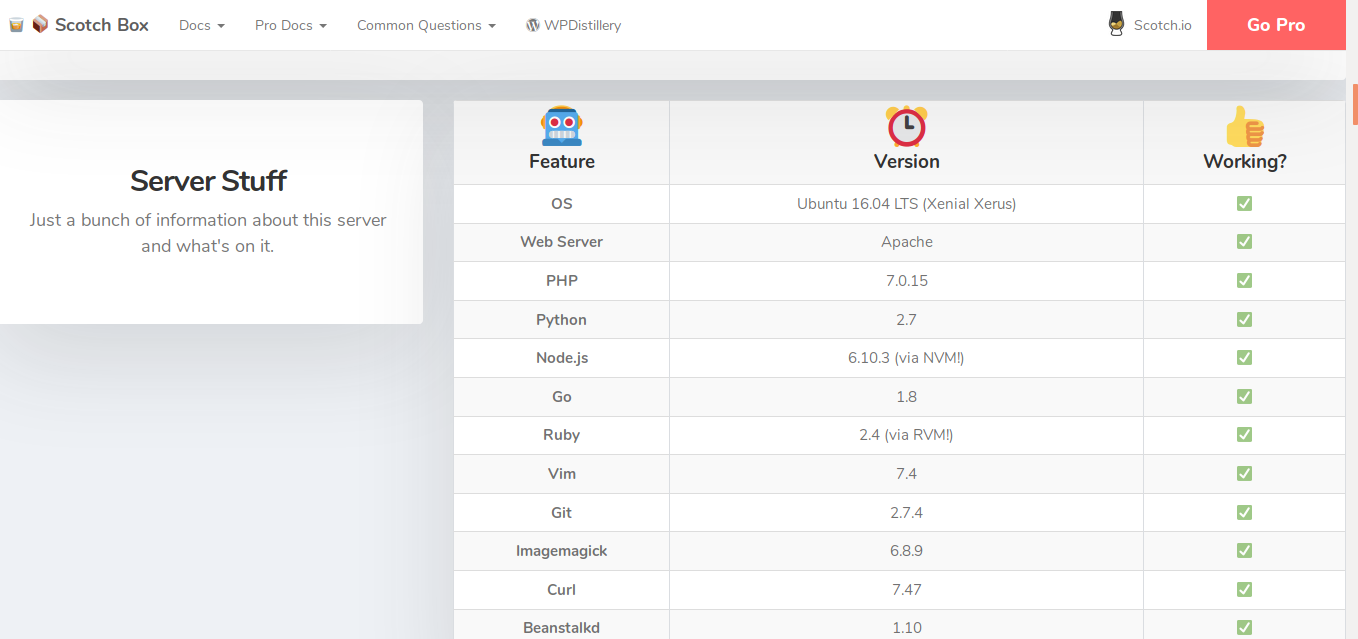
Task: Click the WordPress icon beside WPDistillery
Action: pyautogui.click(x=533, y=25)
